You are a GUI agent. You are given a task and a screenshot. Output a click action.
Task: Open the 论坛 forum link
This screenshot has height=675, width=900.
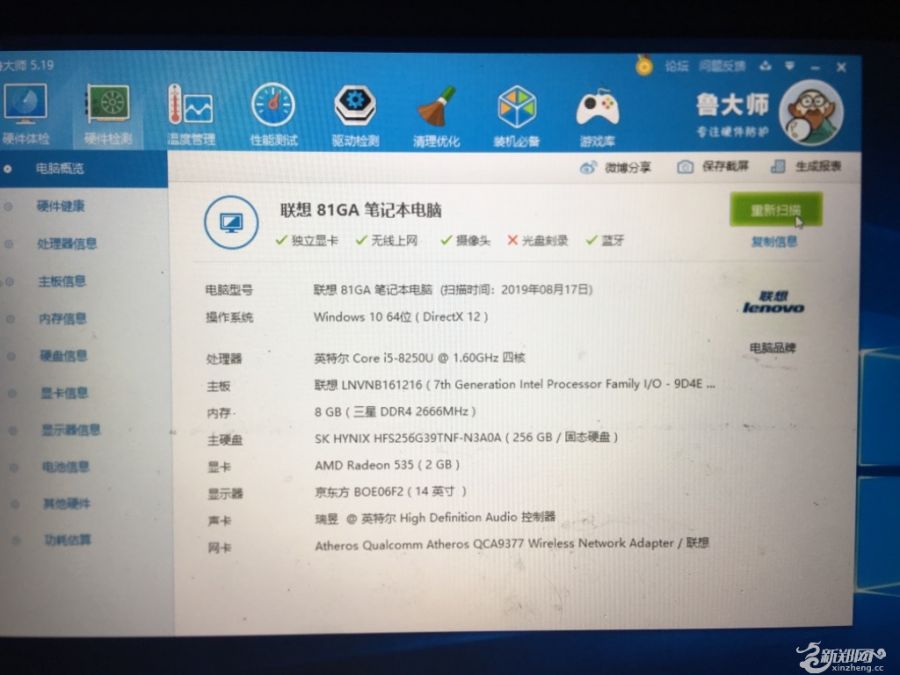tap(676, 67)
